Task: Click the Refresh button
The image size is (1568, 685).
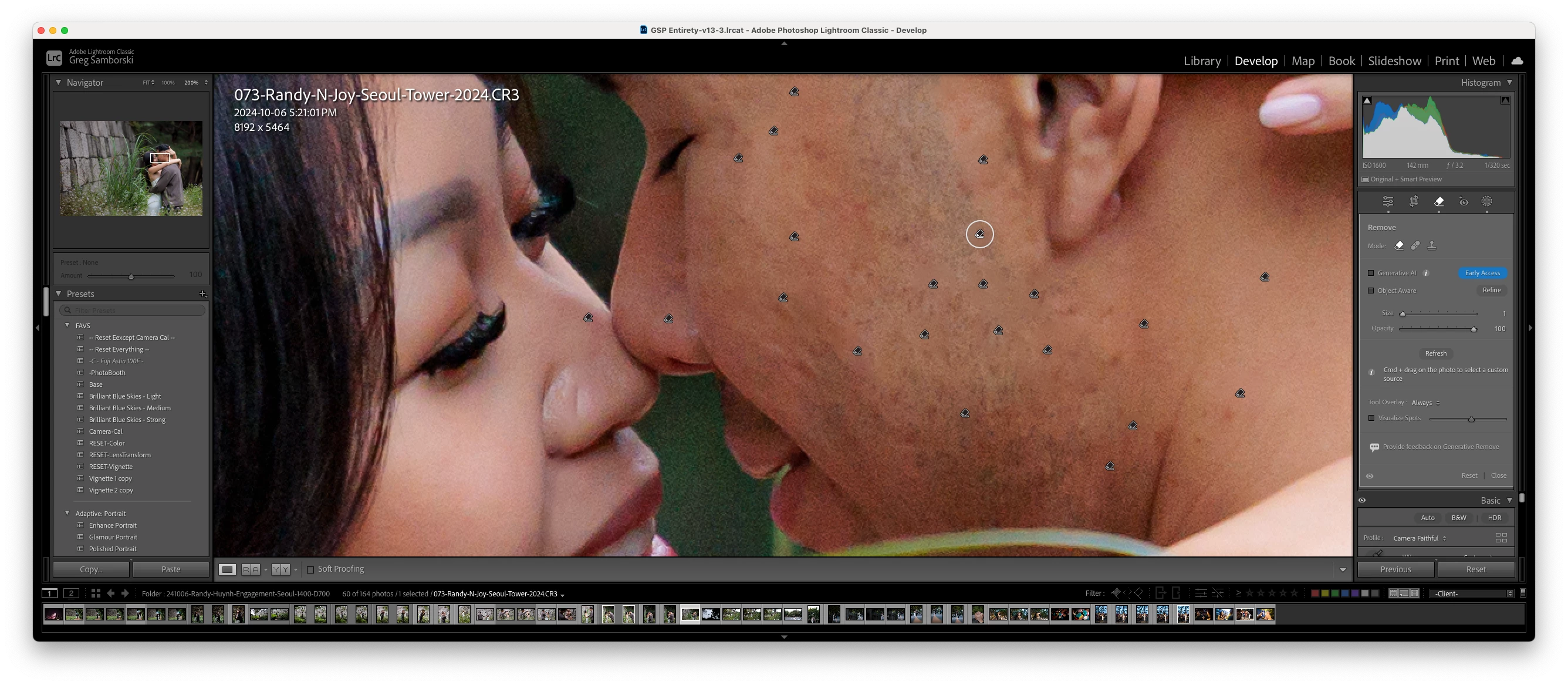Action: point(1435,353)
